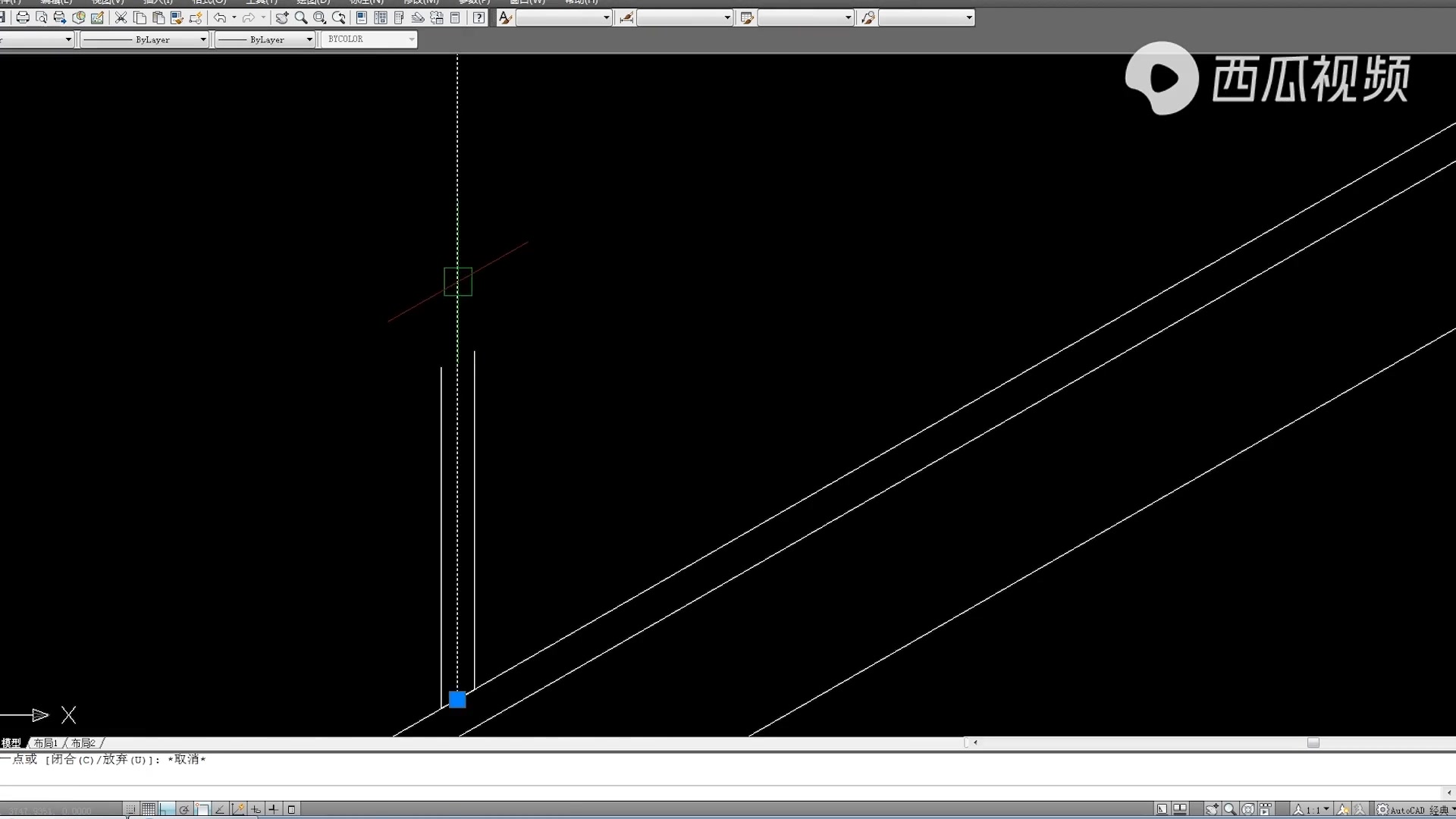Click the Publish icon
Image resolution: width=1456 pixels, height=819 pixels.
pyautogui.click(x=60, y=17)
